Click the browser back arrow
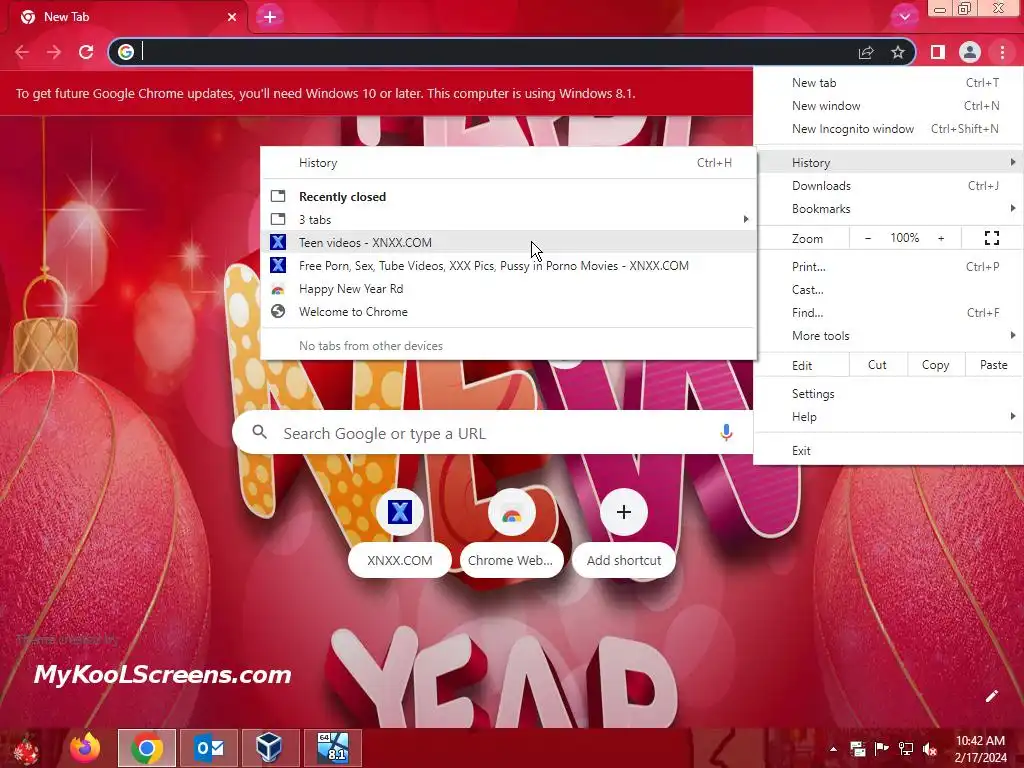Image resolution: width=1024 pixels, height=768 pixels. coord(22,52)
